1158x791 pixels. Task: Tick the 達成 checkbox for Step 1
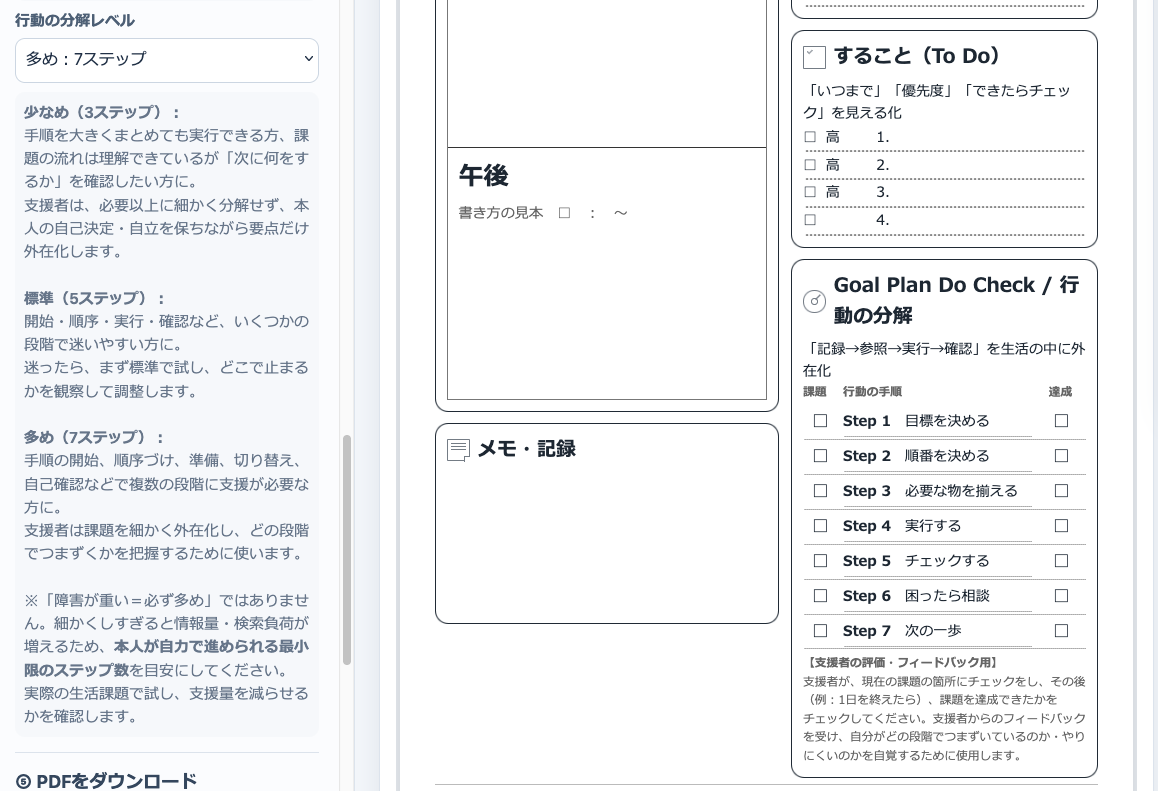[1061, 421]
